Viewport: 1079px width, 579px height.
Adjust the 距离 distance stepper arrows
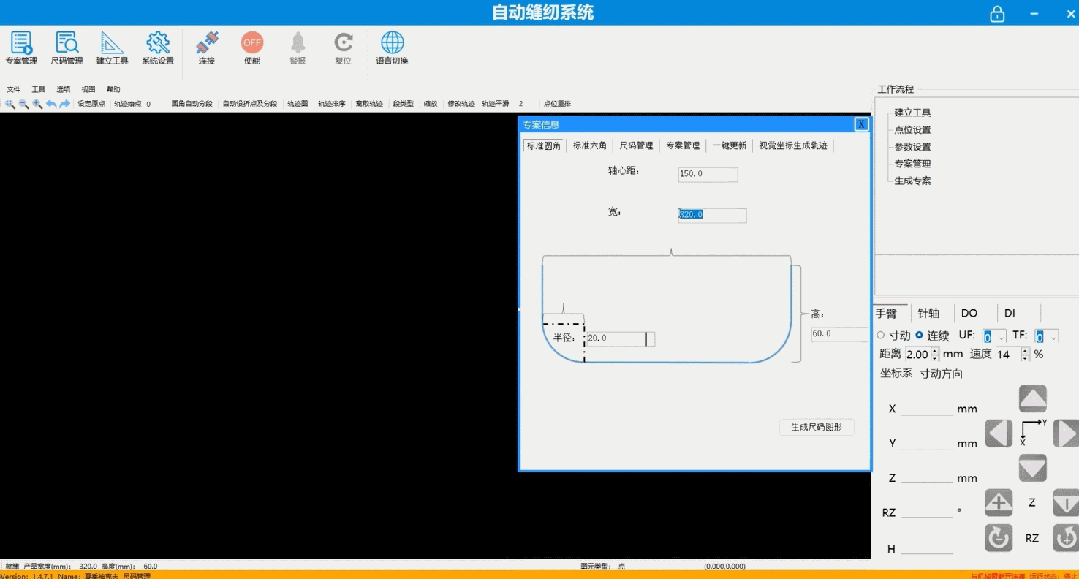(x=934, y=354)
